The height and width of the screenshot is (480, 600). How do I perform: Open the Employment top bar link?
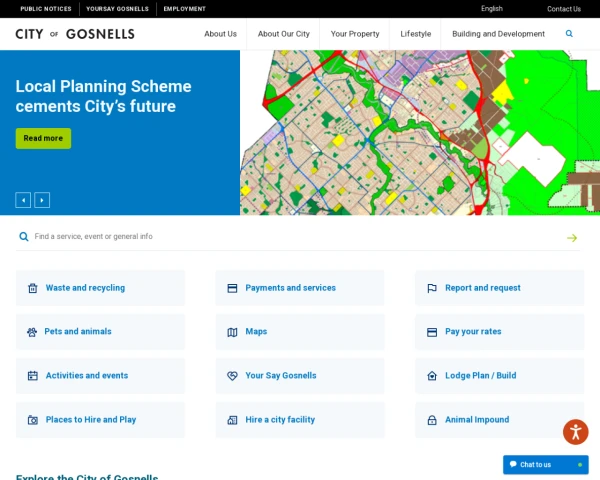click(184, 9)
